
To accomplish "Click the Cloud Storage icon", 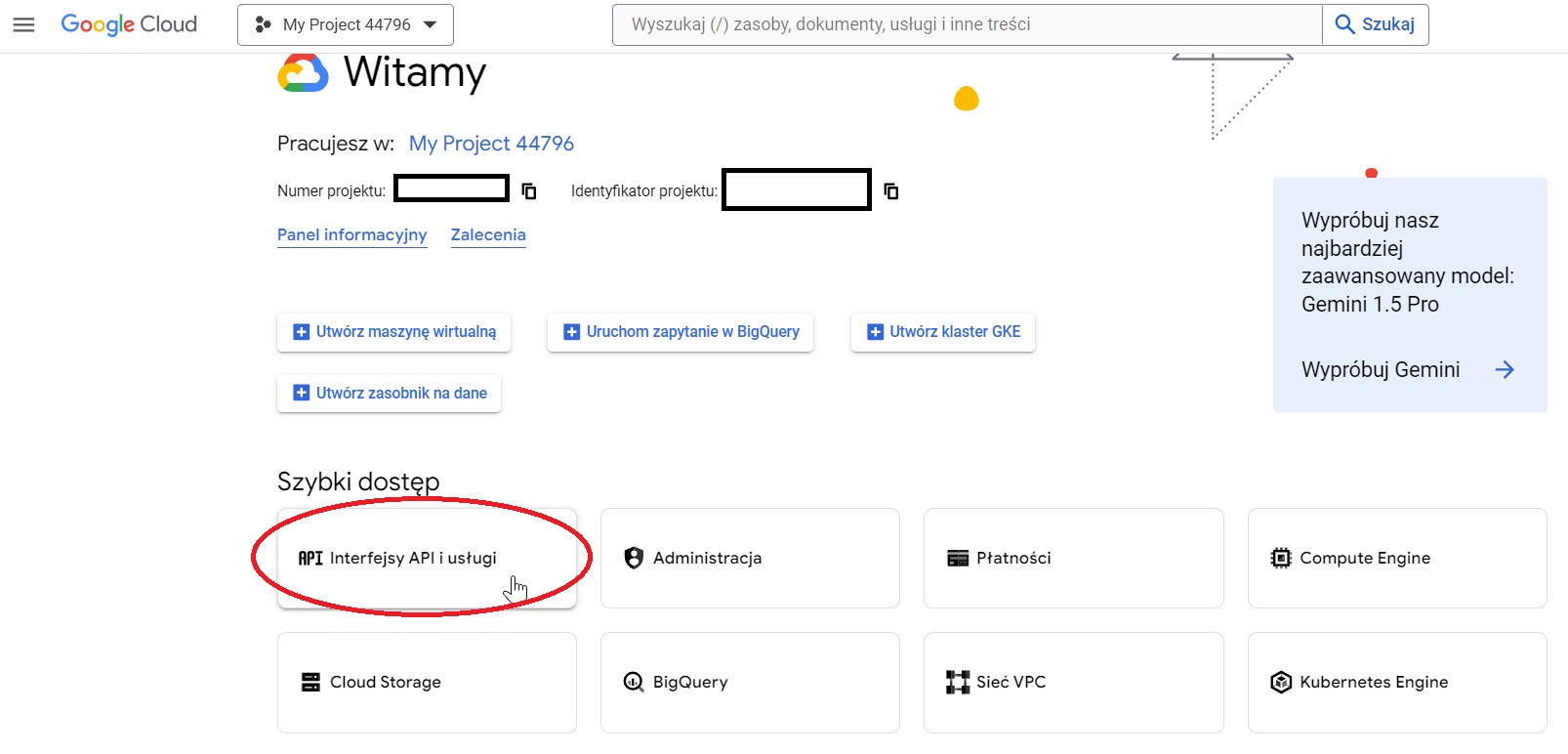I will (310, 682).
